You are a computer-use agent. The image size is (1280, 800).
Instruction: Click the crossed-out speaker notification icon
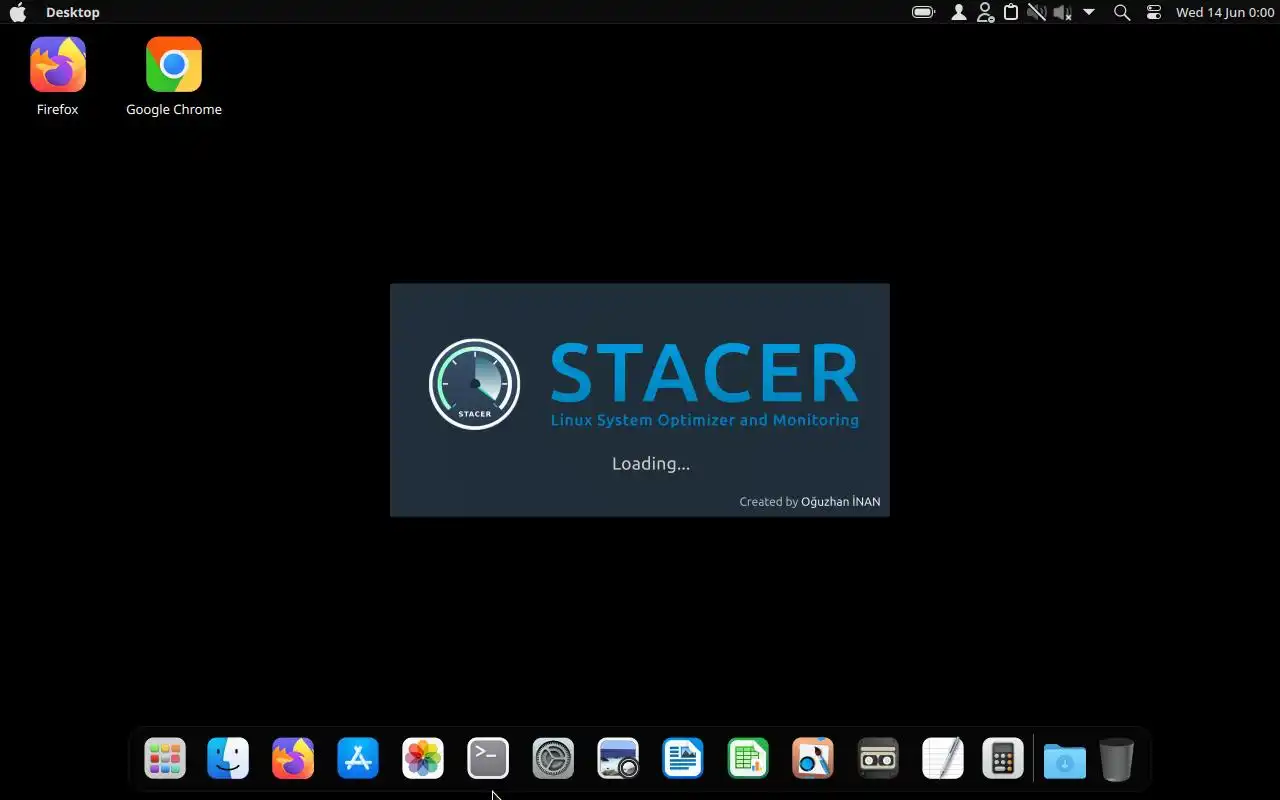point(1037,12)
